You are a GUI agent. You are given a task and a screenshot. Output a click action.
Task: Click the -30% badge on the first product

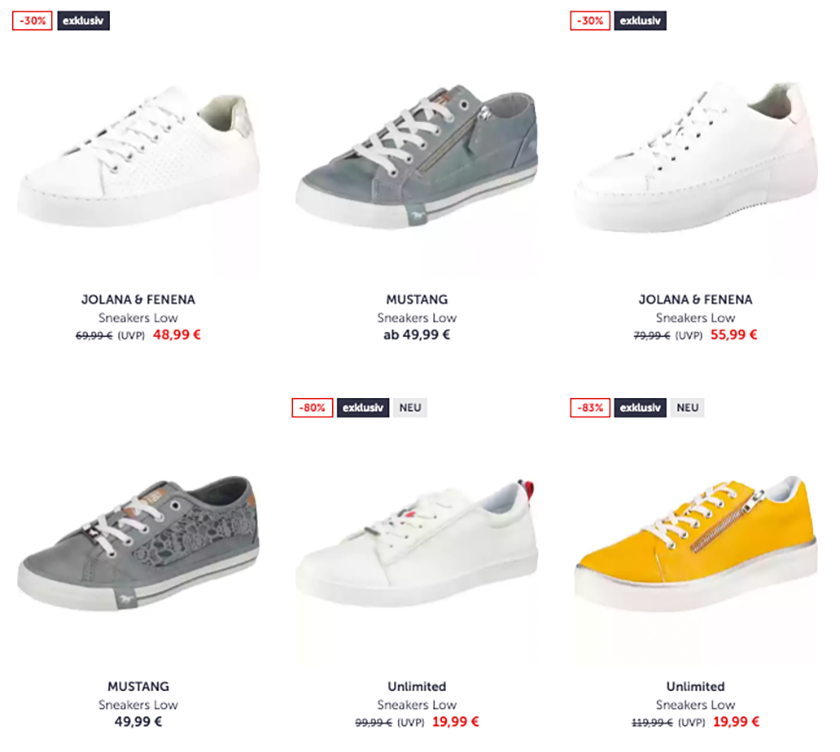pyautogui.click(x=32, y=21)
